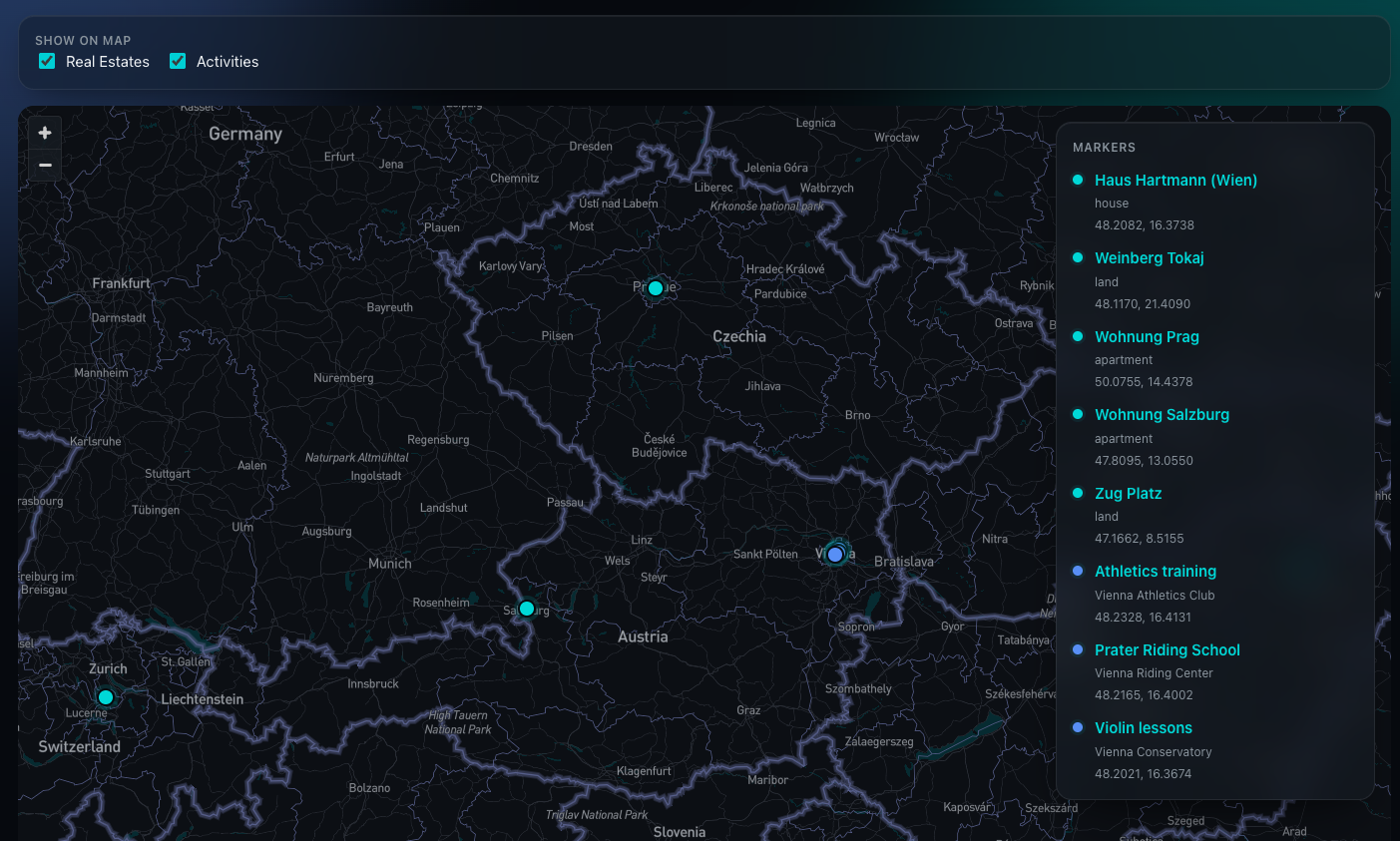Click the Frankfurt label on the map
Screen dimensions: 1400x841
[122, 283]
